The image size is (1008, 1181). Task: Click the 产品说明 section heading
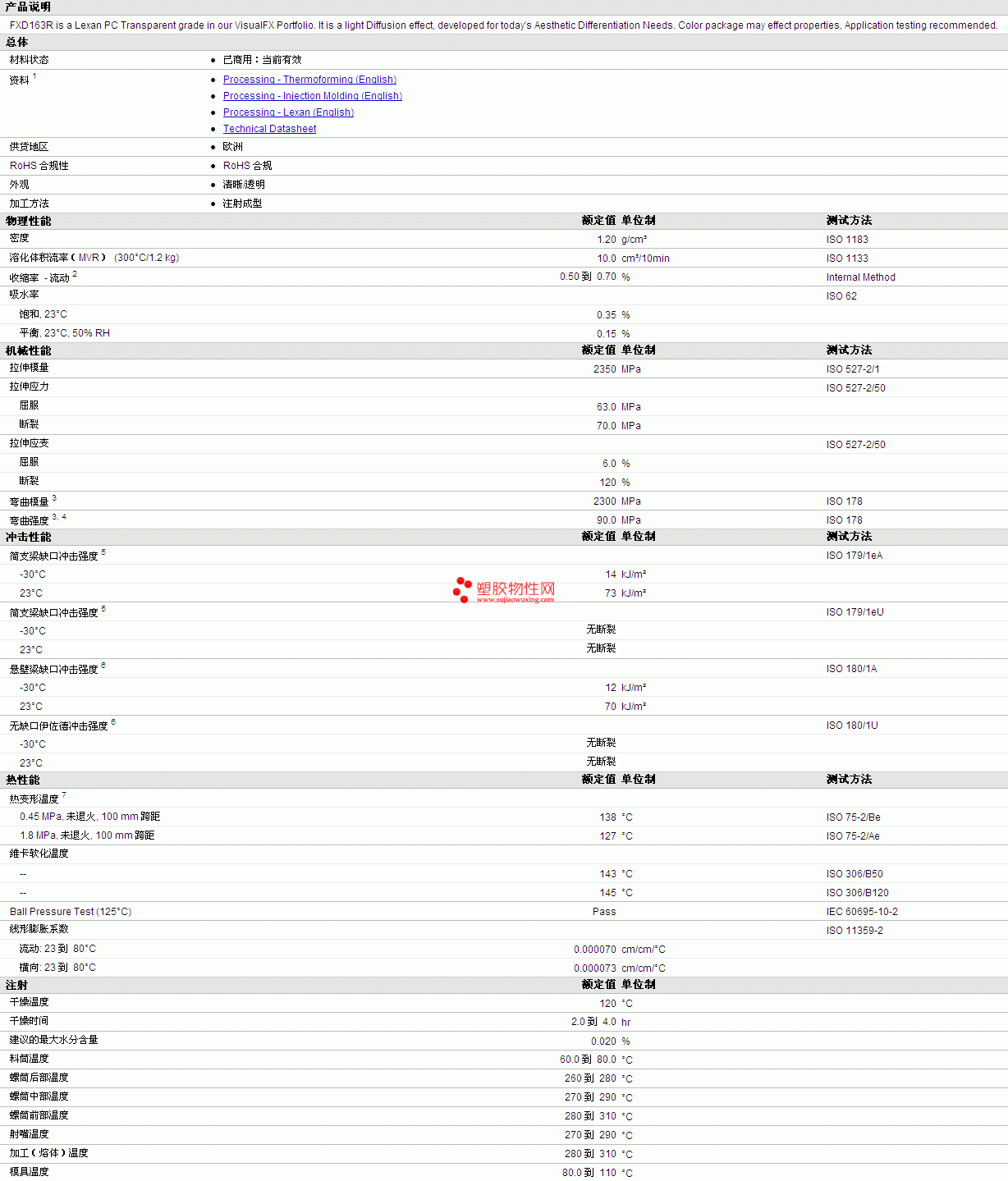point(28,7)
